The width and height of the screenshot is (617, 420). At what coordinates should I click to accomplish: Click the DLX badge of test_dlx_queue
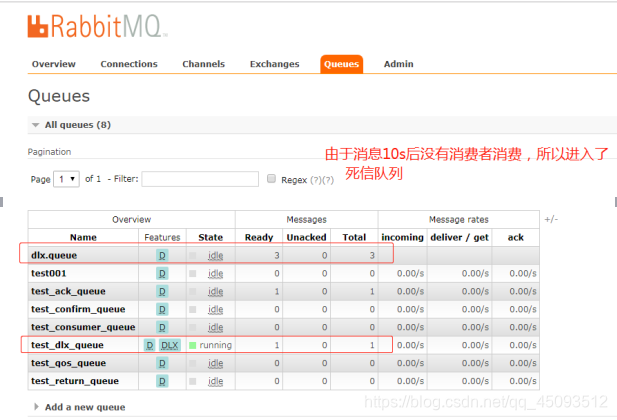[x=170, y=345]
